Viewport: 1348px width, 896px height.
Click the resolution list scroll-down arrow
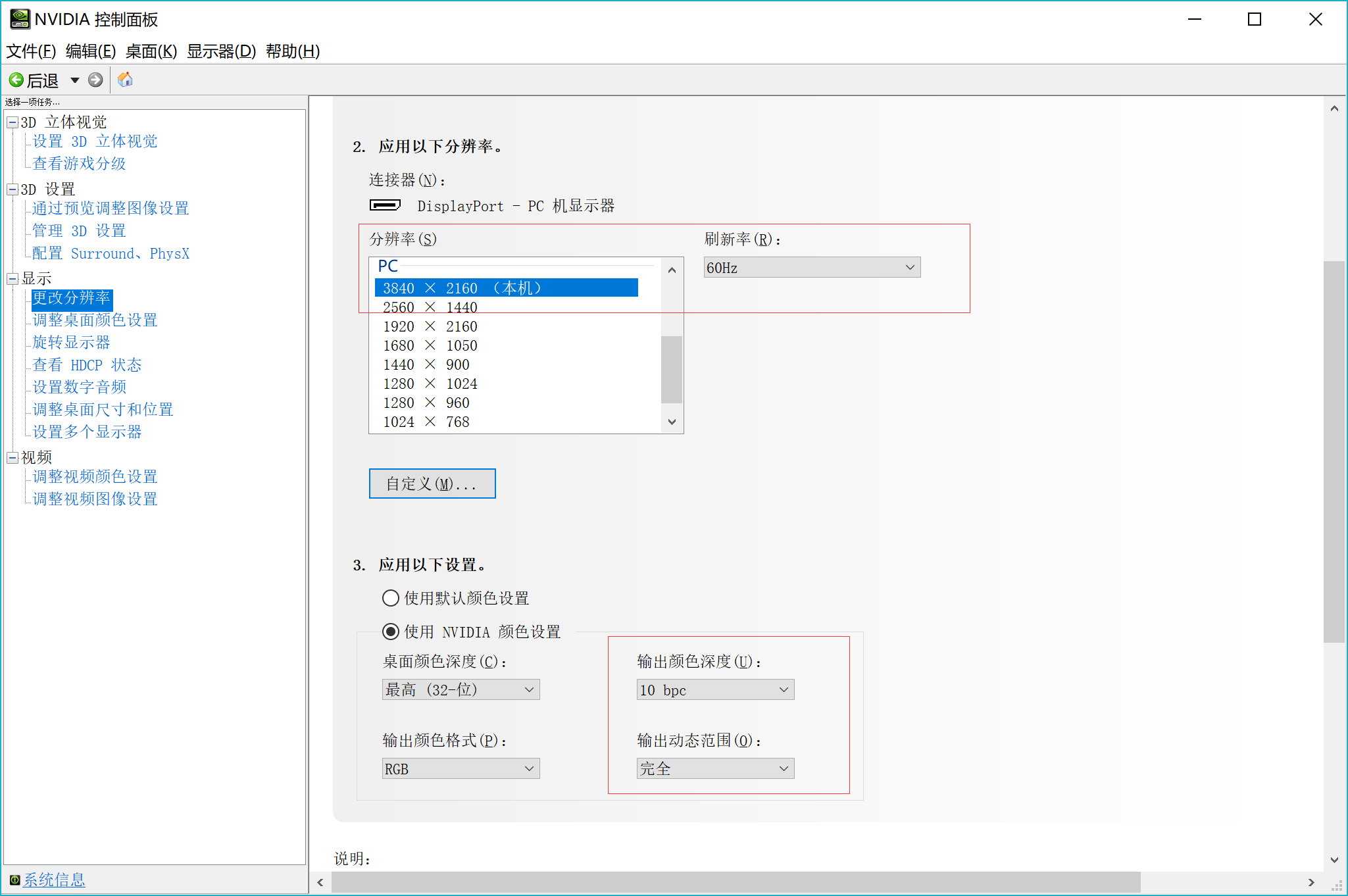672,422
